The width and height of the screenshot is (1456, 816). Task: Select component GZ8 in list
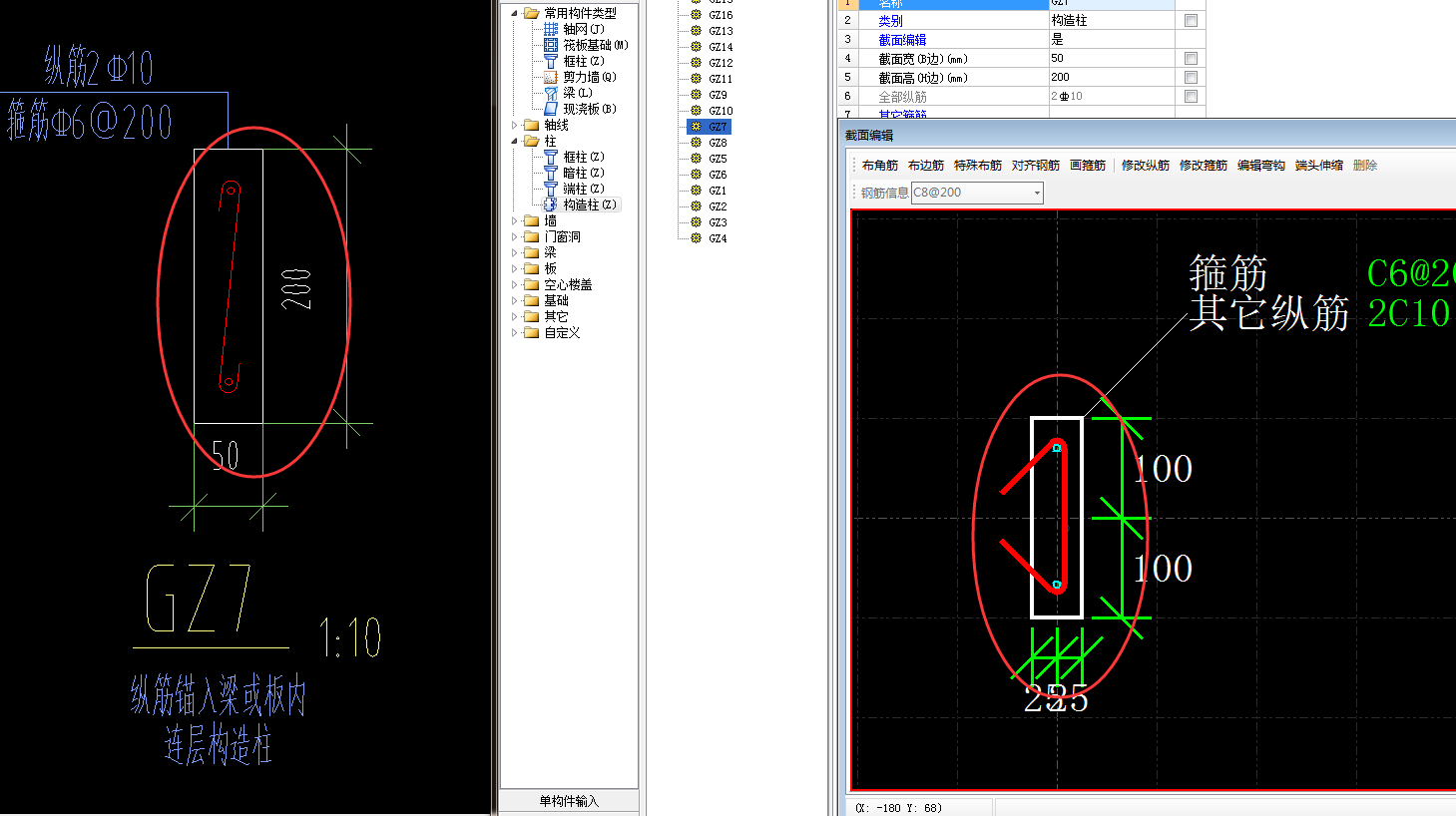718,143
